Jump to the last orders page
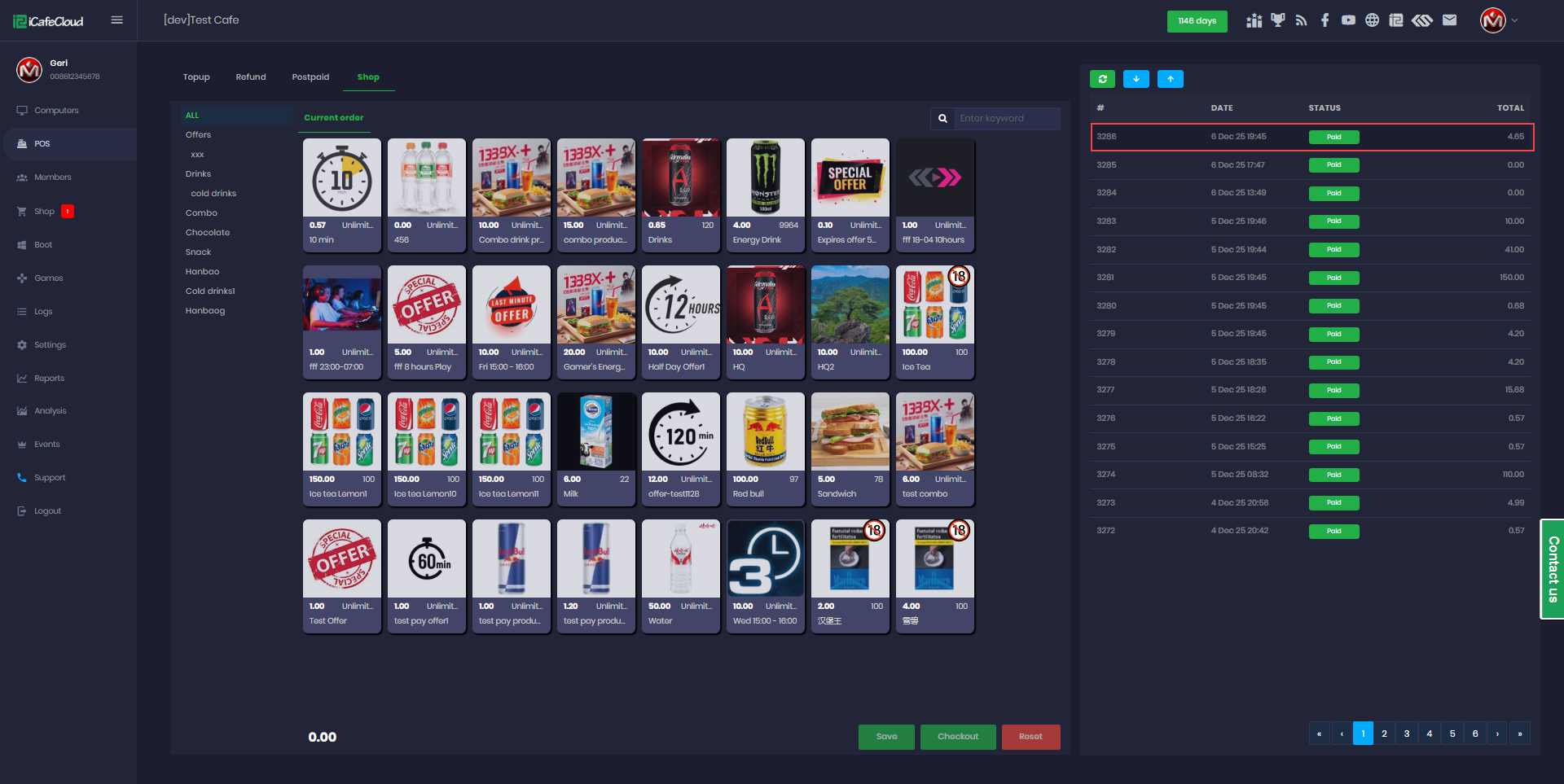Screen dimensions: 1564x784 pyautogui.click(x=1520, y=734)
